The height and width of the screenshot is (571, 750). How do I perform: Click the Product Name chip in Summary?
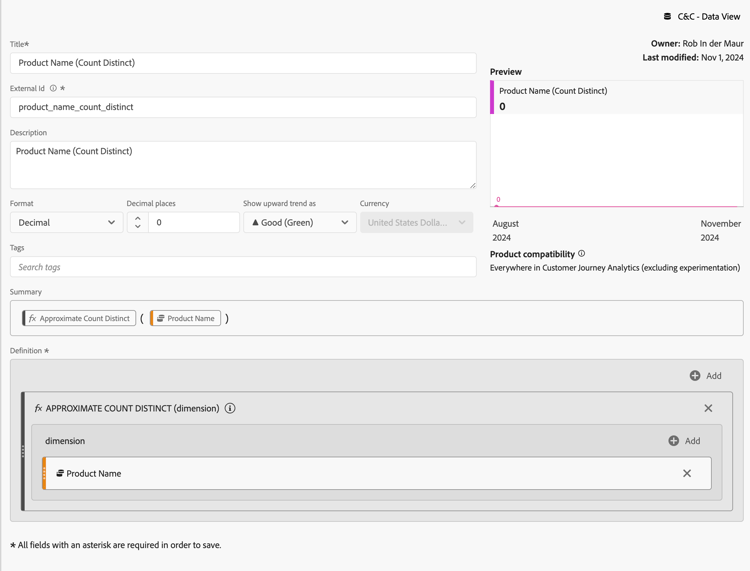coord(186,319)
